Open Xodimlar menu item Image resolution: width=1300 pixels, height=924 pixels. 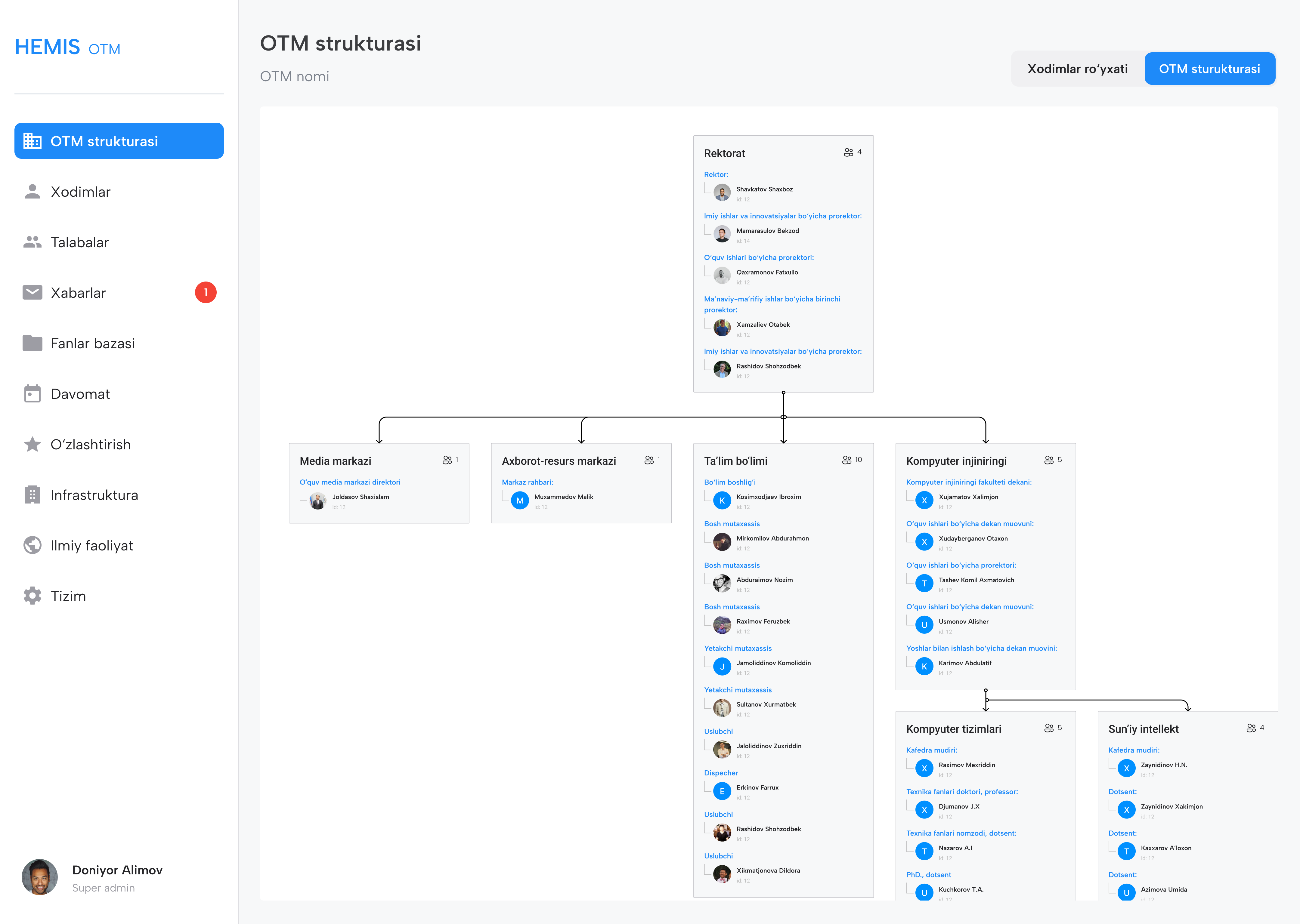point(119,191)
